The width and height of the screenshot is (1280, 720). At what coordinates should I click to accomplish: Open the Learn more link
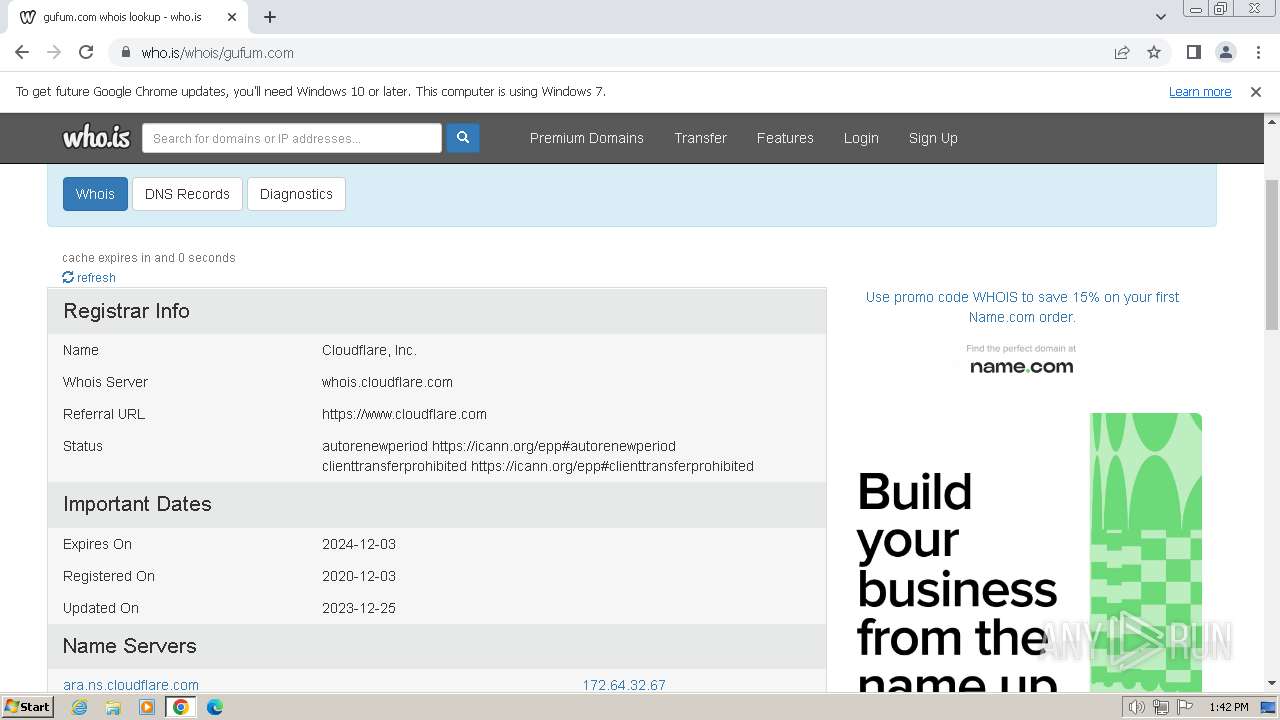tap(1200, 92)
